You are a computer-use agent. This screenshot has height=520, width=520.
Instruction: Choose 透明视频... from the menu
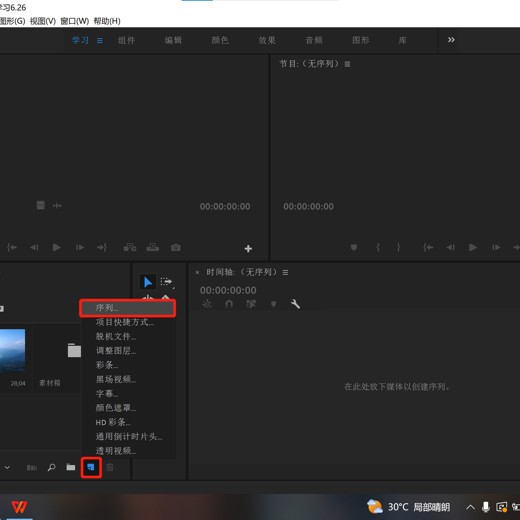coord(129,451)
